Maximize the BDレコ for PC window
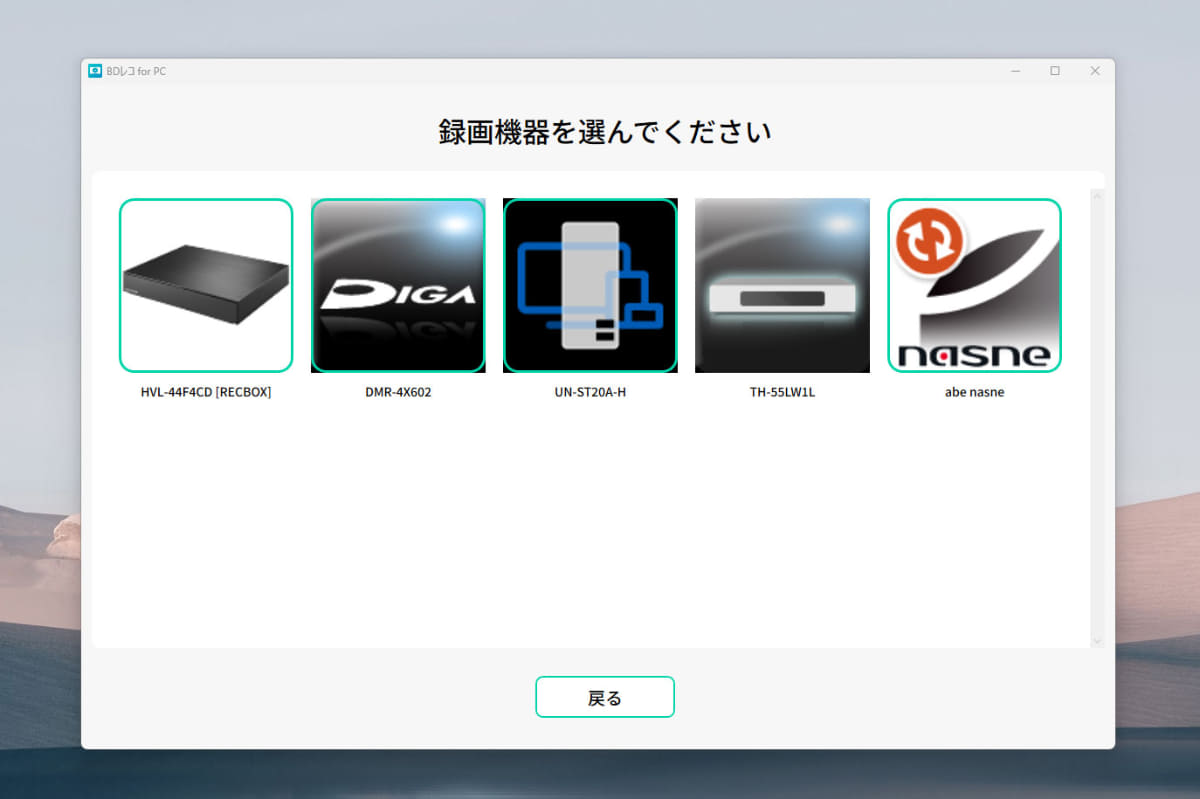 click(x=1054, y=71)
